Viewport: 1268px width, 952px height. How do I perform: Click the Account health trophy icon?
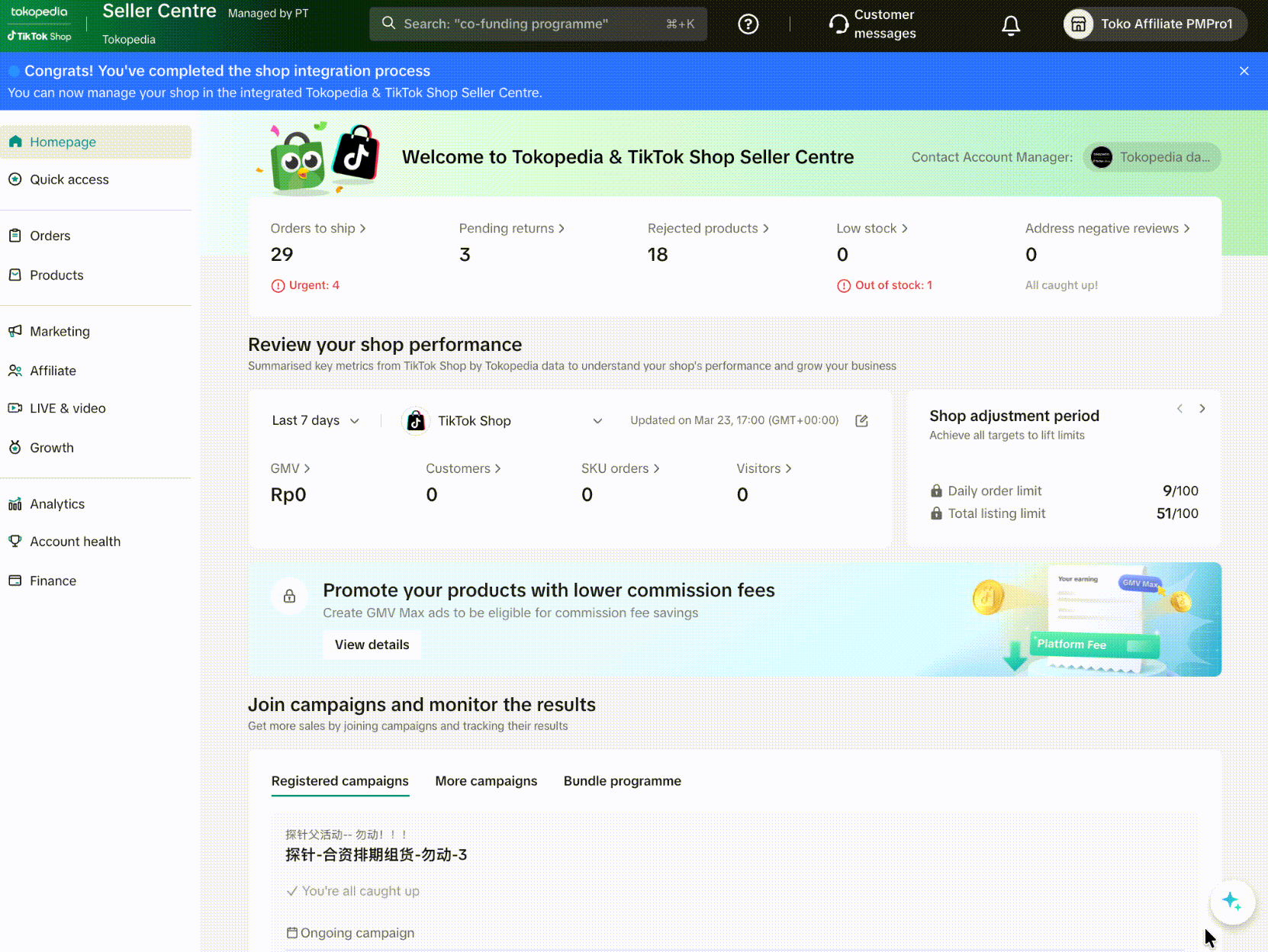tap(15, 542)
